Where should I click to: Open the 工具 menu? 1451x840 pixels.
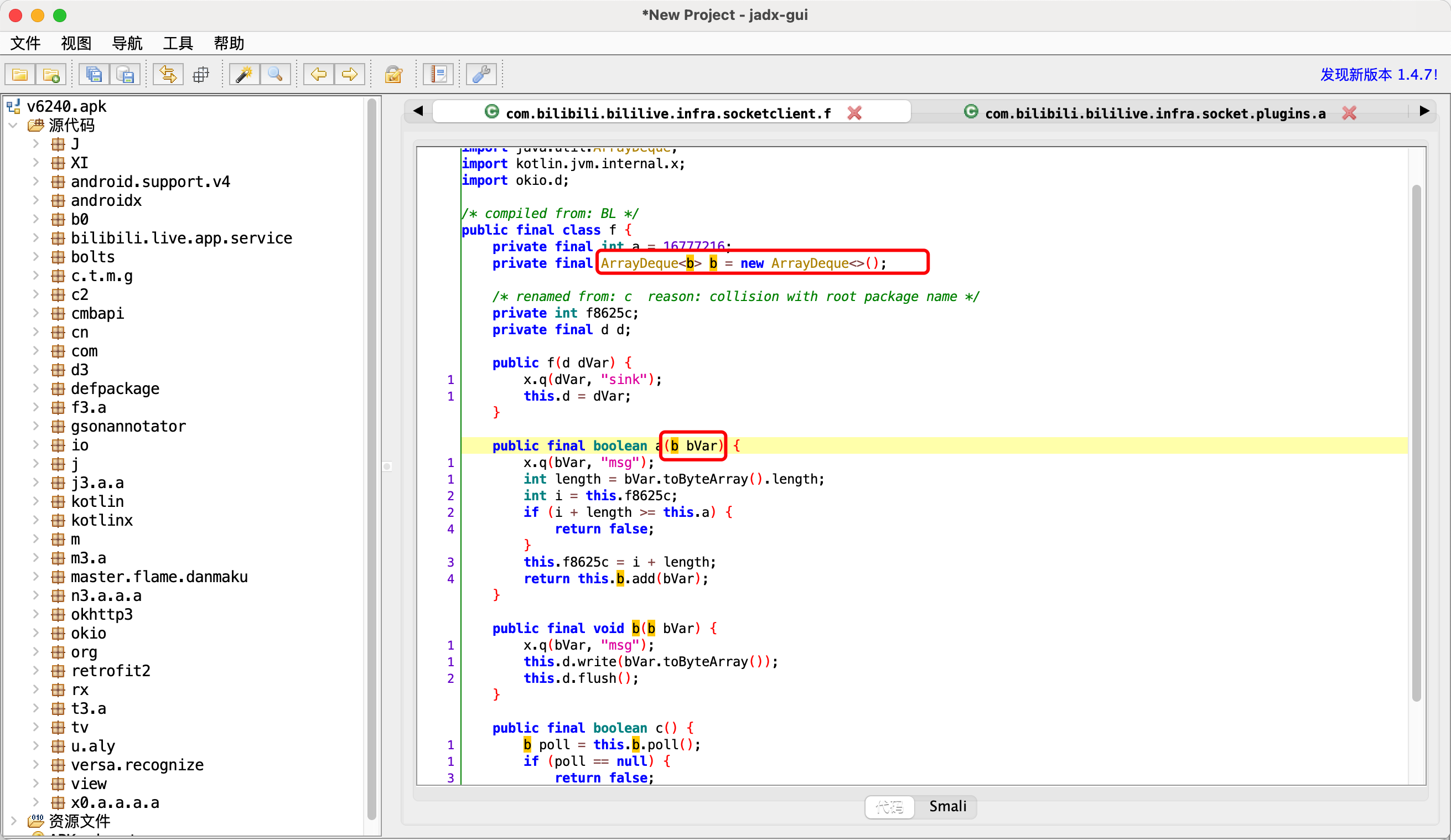tap(177, 43)
